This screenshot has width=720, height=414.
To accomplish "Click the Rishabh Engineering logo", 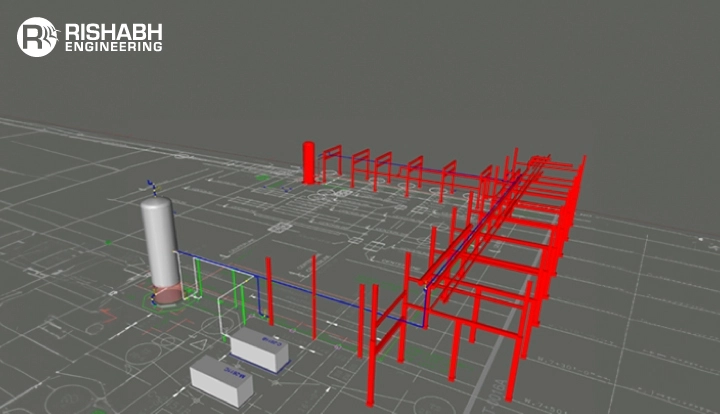I will tap(90, 37).
